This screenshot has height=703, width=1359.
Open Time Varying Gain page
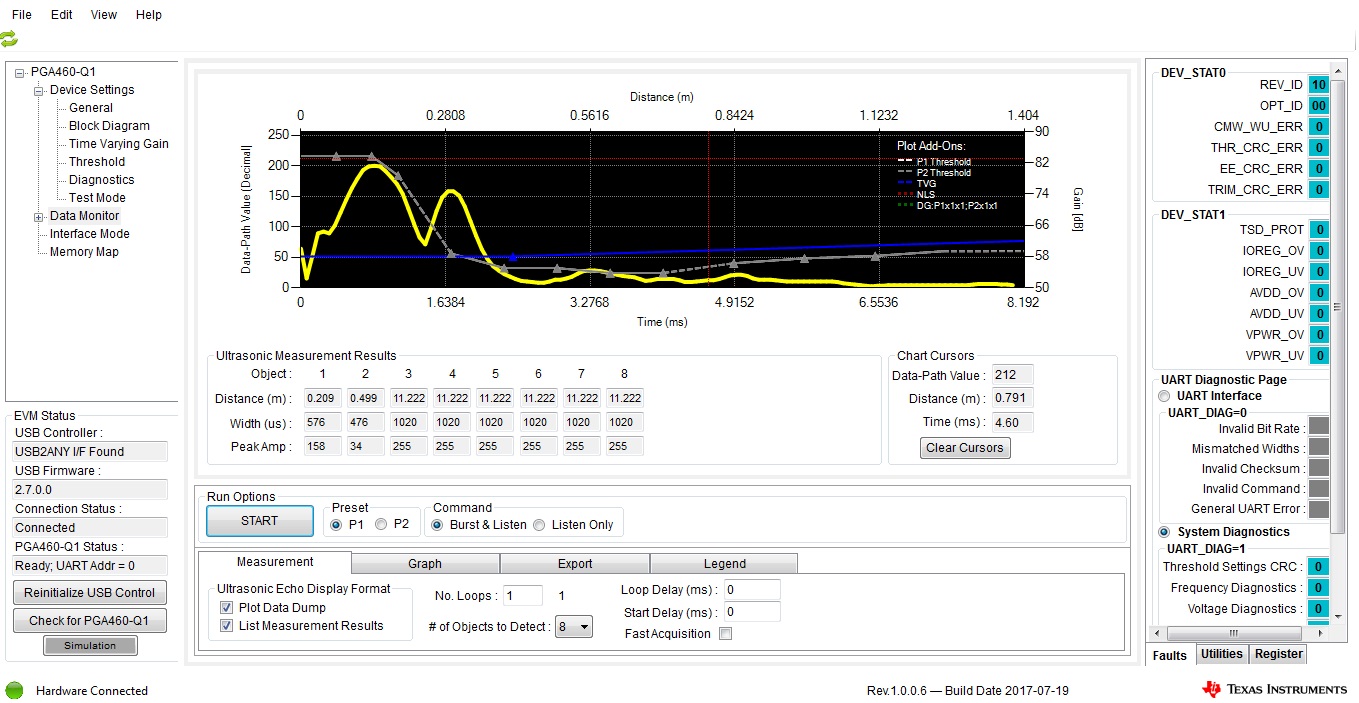point(118,144)
